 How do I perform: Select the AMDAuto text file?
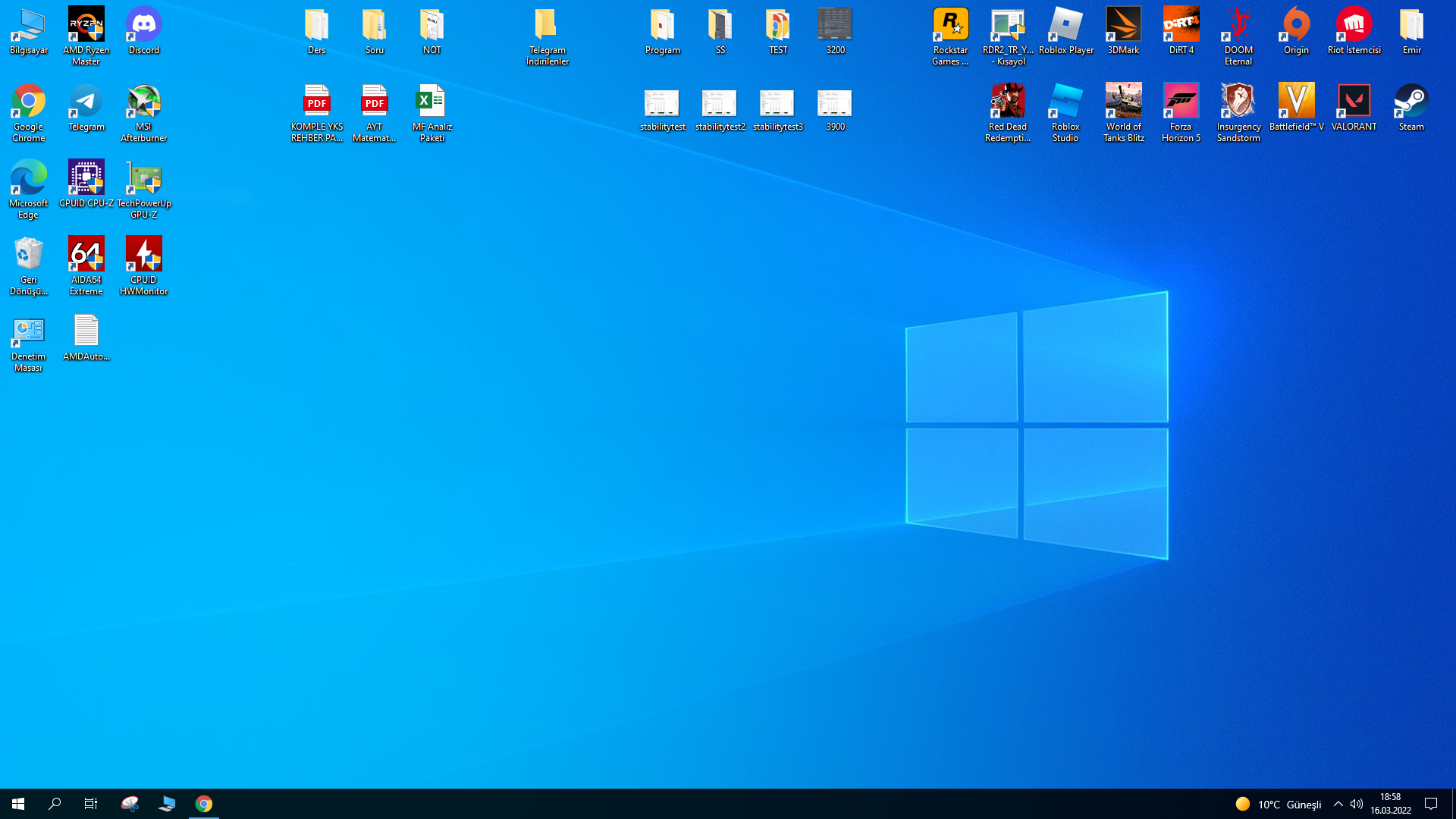[x=86, y=338]
